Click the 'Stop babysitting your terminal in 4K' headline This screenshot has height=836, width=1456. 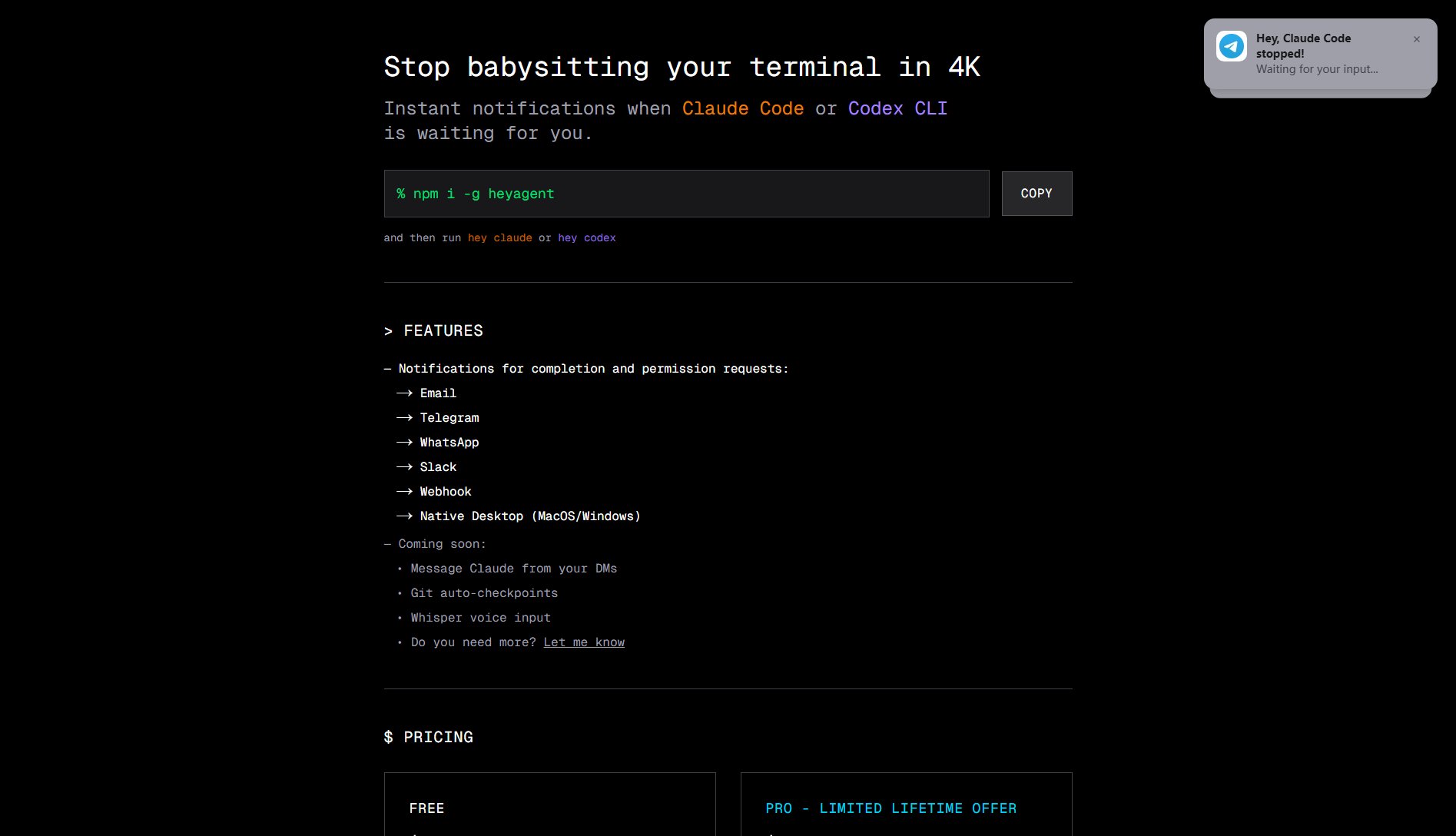tap(682, 68)
